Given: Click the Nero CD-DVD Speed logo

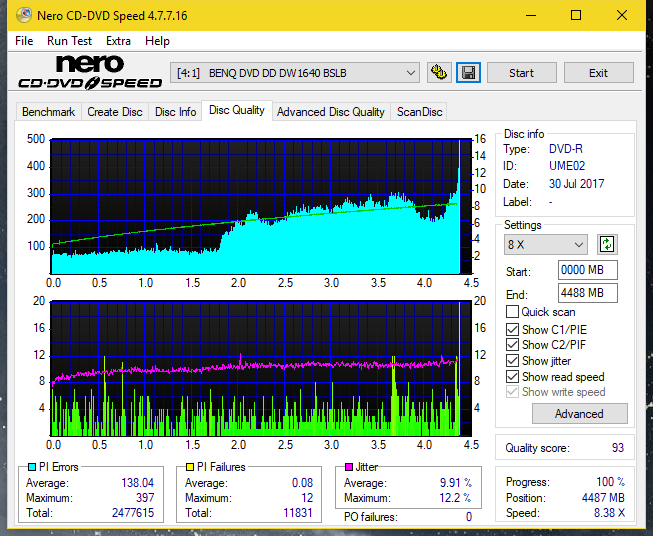Looking at the screenshot, I should pos(90,73).
